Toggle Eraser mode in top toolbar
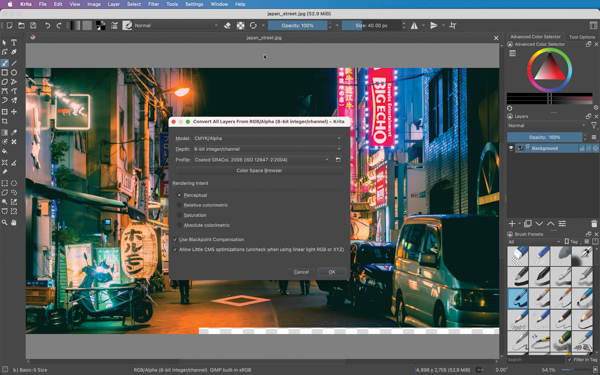 [227, 25]
